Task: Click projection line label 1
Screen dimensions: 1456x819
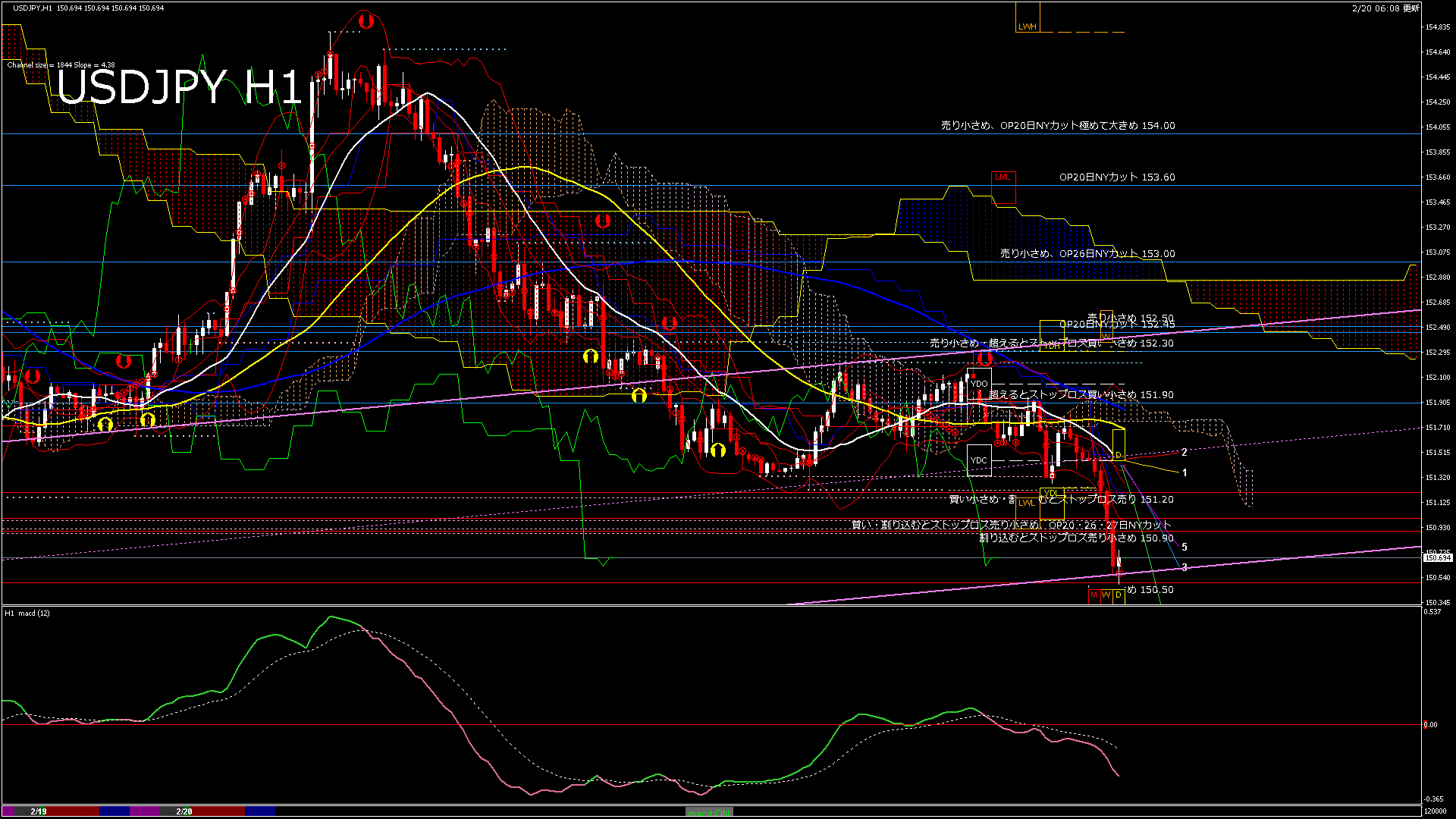Action: pos(1185,472)
